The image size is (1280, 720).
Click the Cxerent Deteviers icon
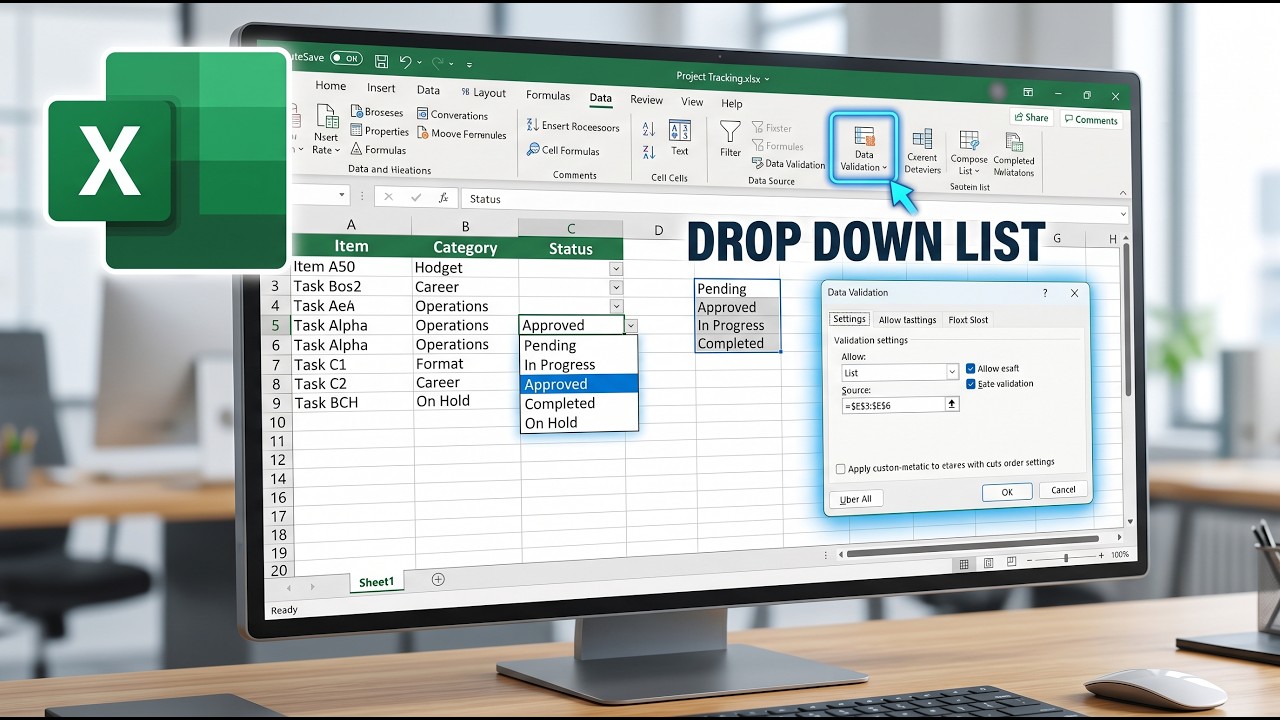tap(922, 139)
